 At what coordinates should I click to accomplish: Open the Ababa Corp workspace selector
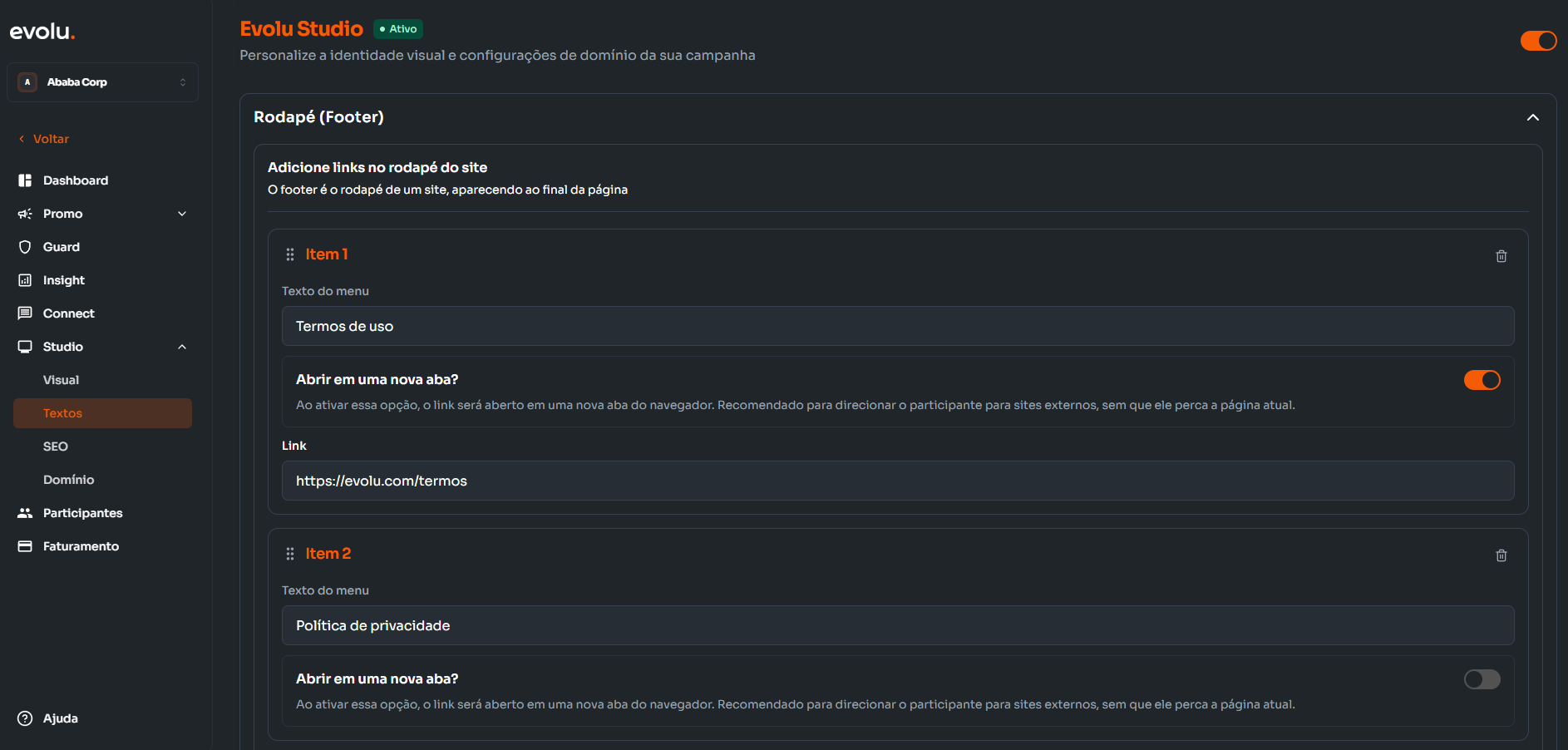coord(102,82)
